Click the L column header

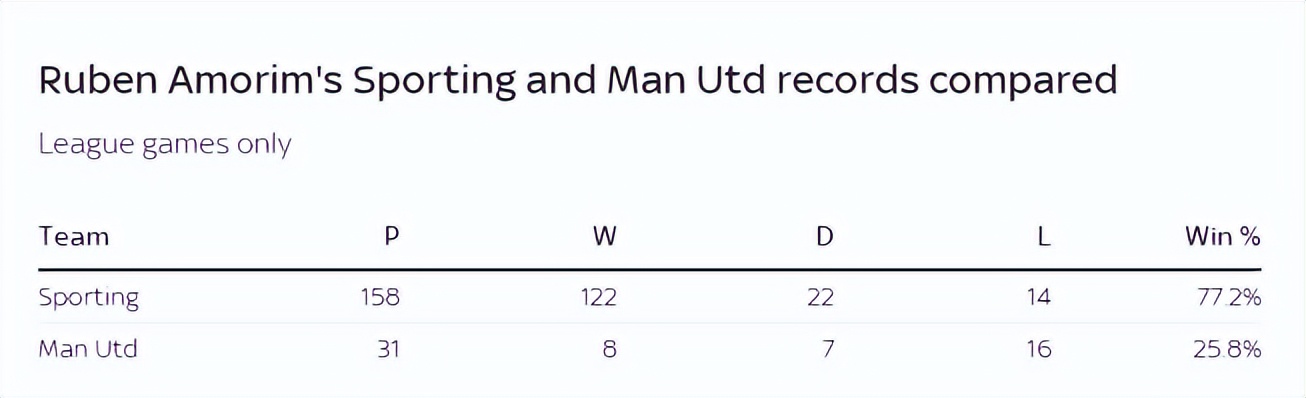click(x=1045, y=237)
